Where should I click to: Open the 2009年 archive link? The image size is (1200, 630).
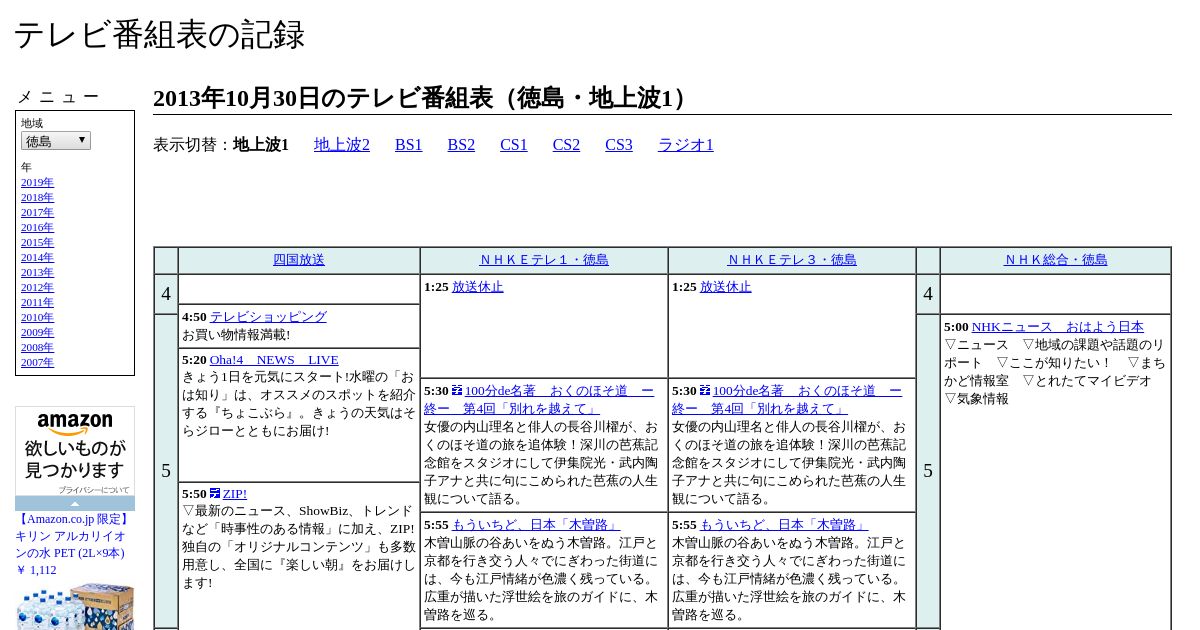coord(37,332)
